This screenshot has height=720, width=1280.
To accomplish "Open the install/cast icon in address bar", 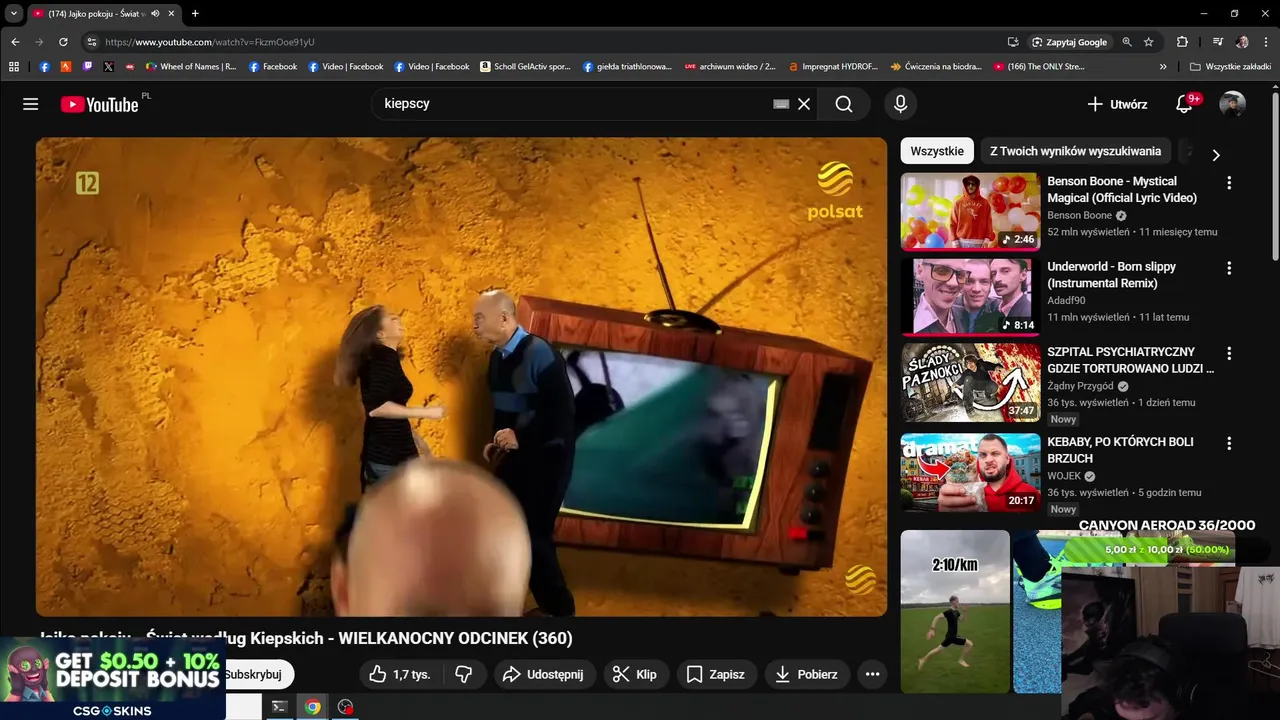I will pyautogui.click(x=1013, y=42).
